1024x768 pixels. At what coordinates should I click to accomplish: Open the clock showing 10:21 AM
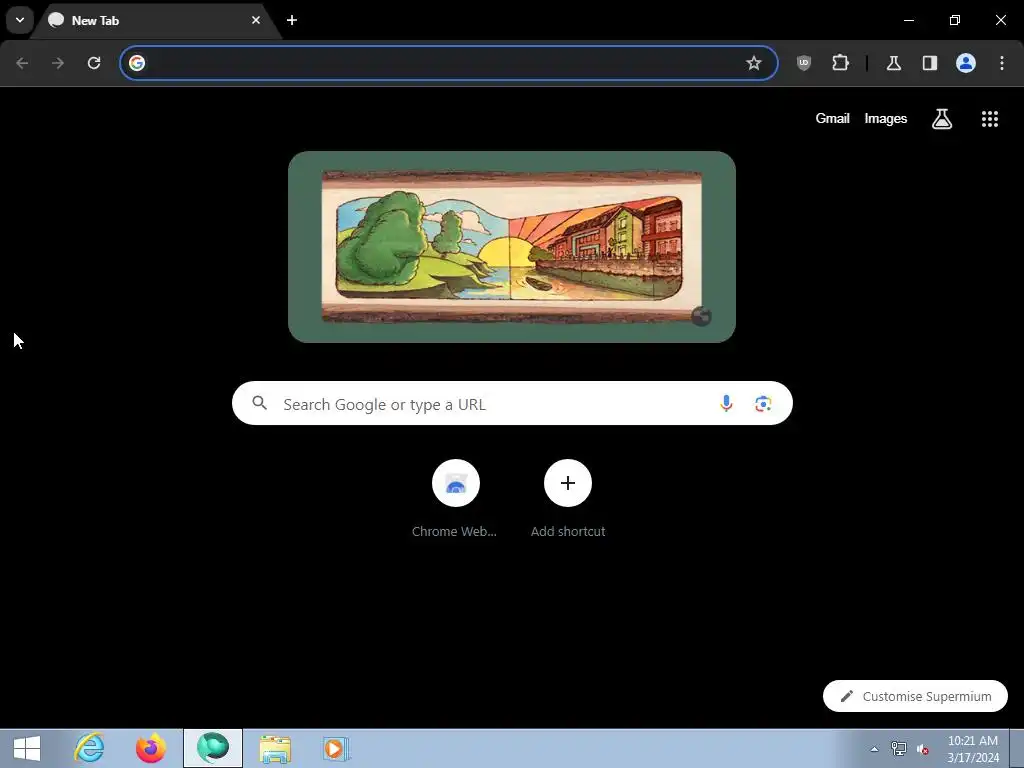[973, 749]
